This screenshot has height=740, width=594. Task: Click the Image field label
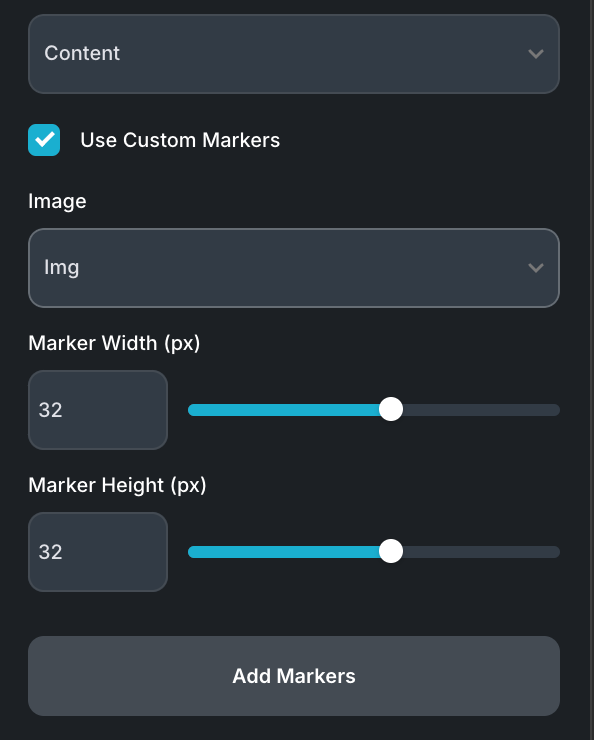(x=57, y=202)
